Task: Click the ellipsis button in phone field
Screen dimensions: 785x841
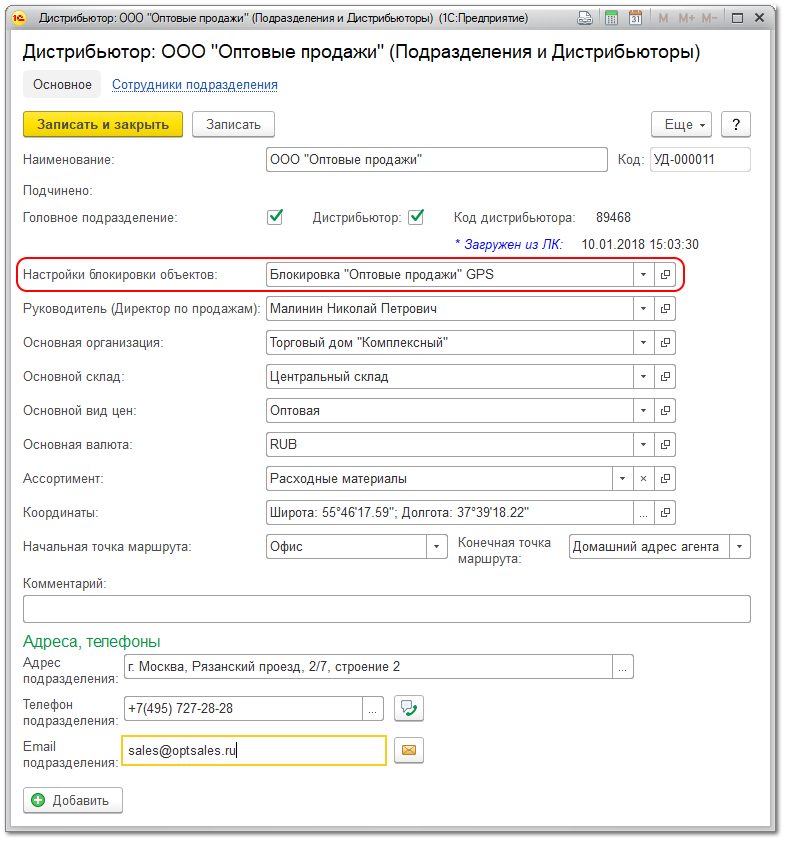Action: click(x=373, y=709)
